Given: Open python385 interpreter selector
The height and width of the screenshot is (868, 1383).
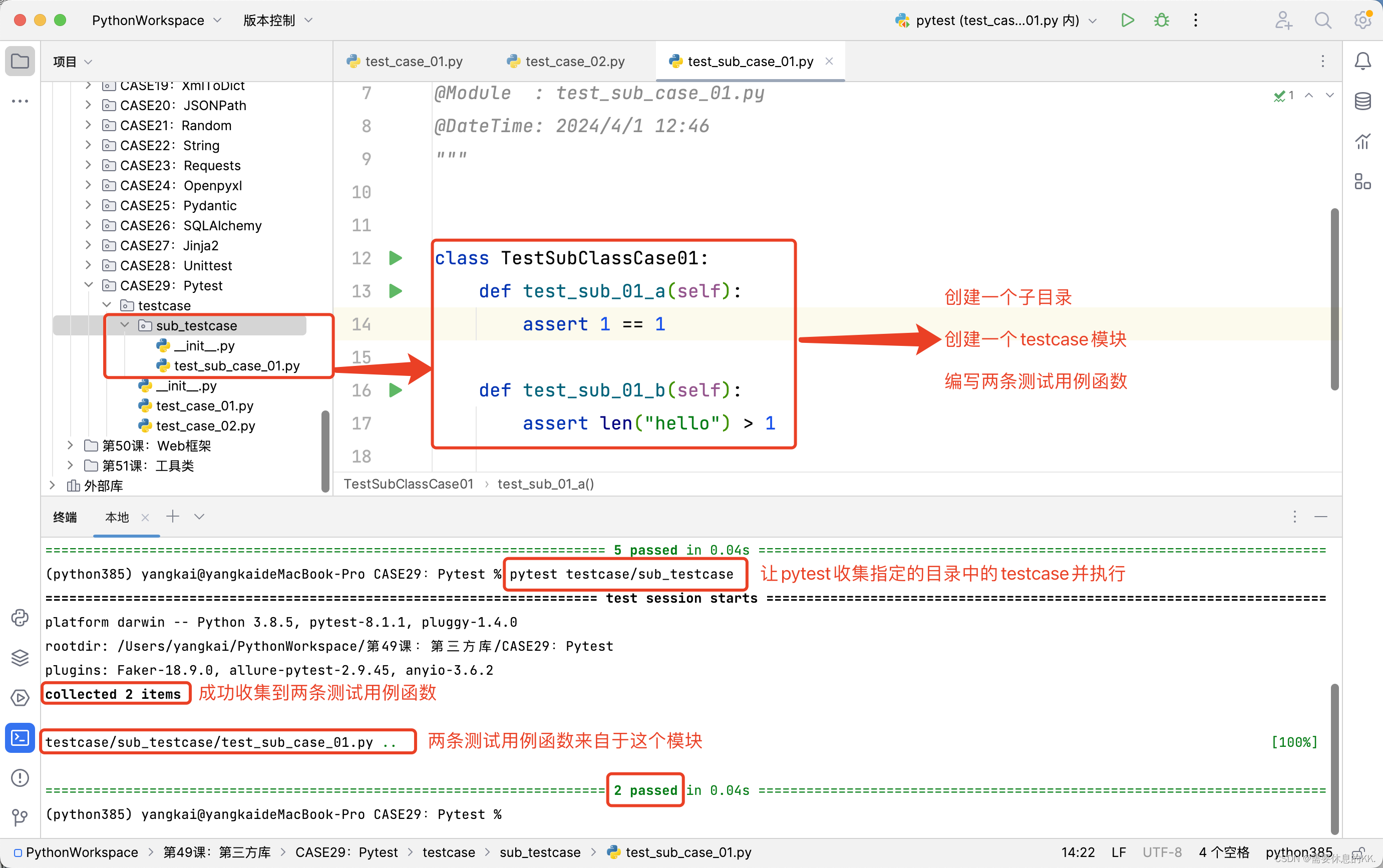Looking at the screenshot, I should pos(1298,852).
